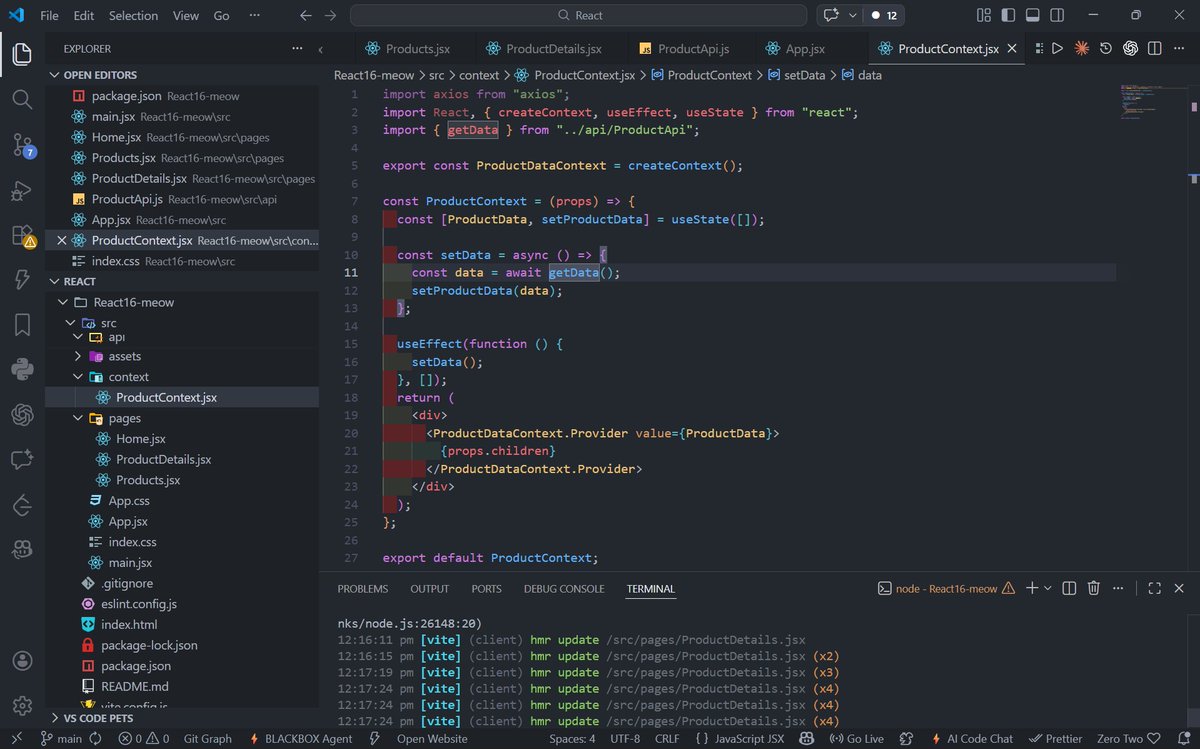Click the main branch in status bar
The image size is (1200, 749).
[60, 738]
